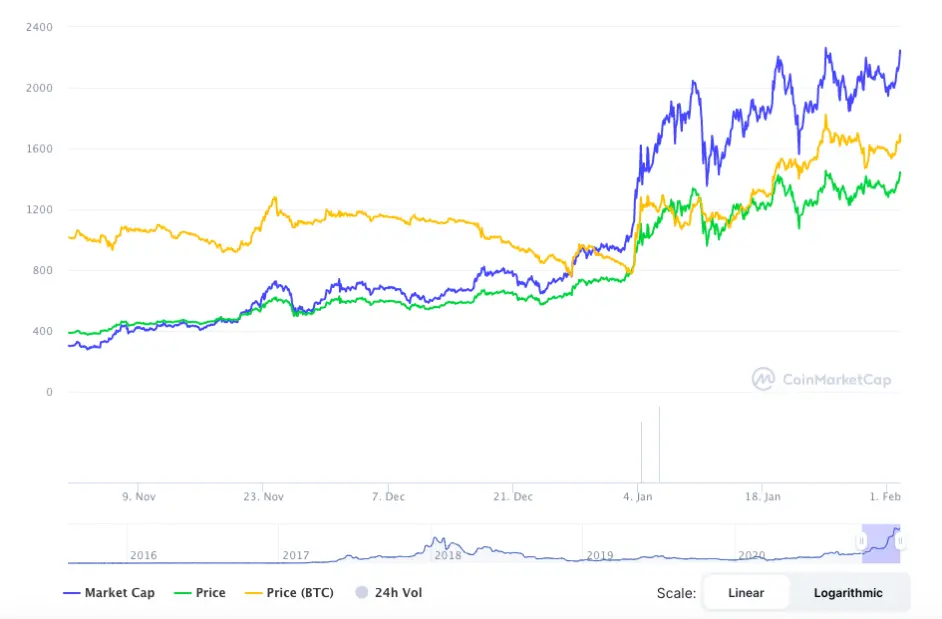Toggle the Market Cap series legend

(109, 593)
